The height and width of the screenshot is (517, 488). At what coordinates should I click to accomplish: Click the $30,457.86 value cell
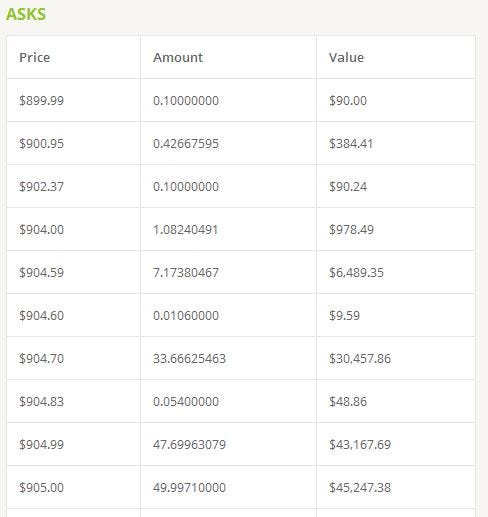point(360,358)
